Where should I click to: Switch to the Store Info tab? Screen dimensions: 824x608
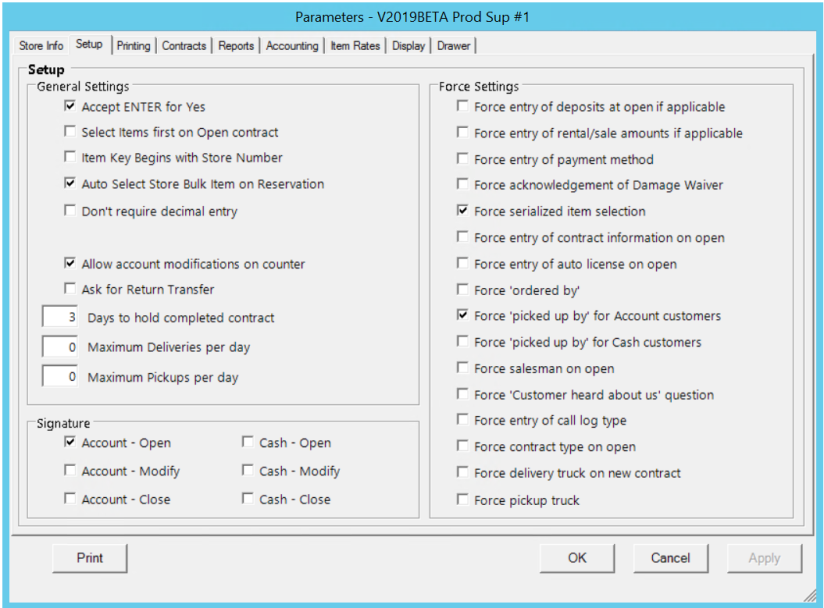click(41, 46)
